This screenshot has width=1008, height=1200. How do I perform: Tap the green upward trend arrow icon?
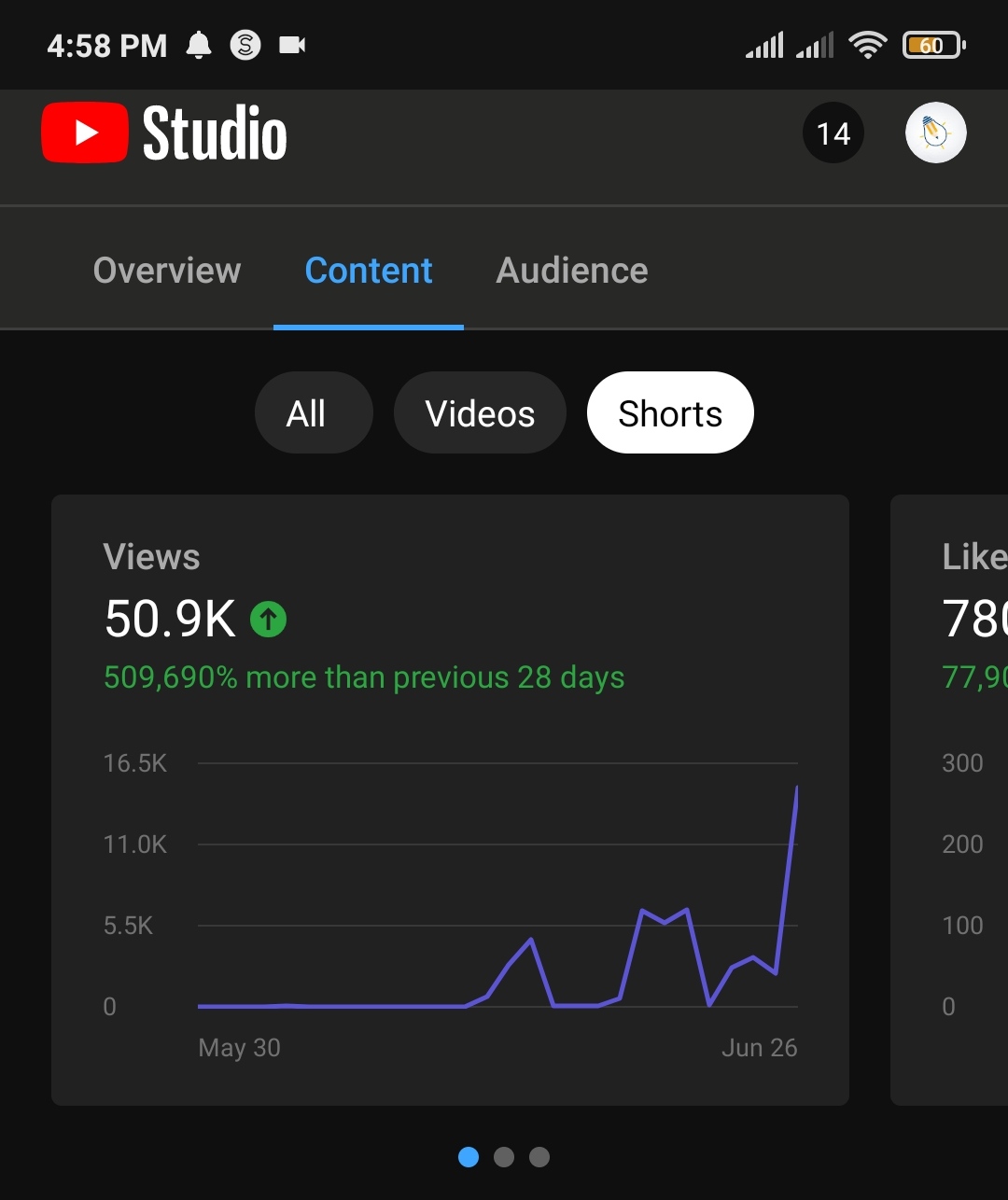[x=269, y=618]
